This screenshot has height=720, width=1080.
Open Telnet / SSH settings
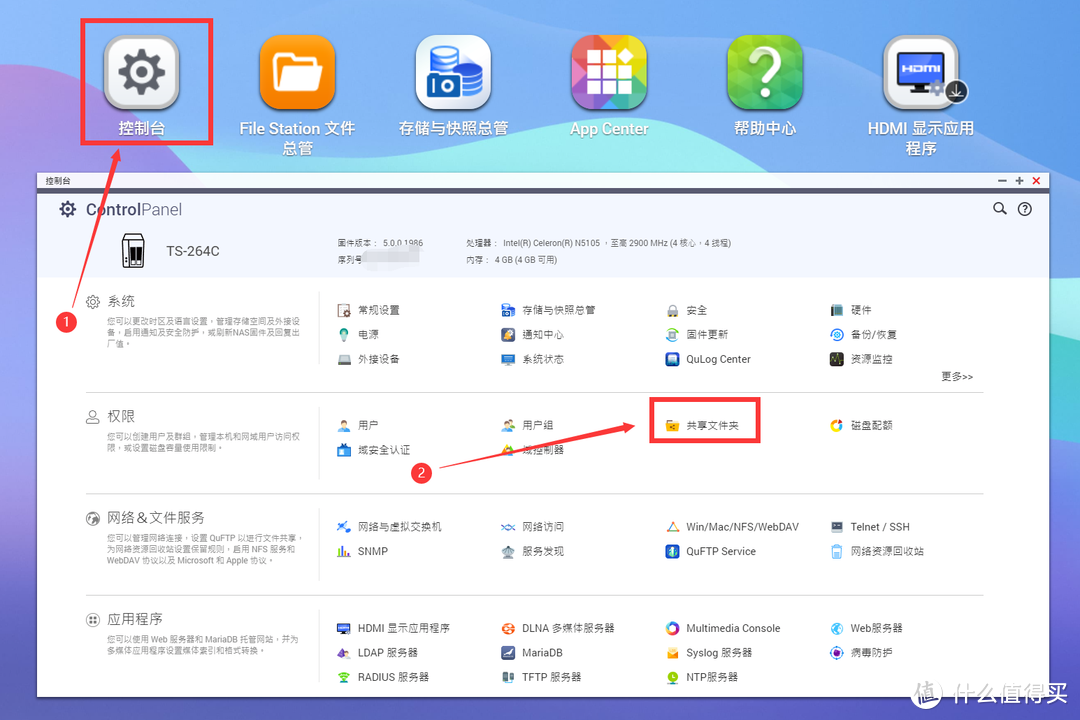click(x=870, y=527)
